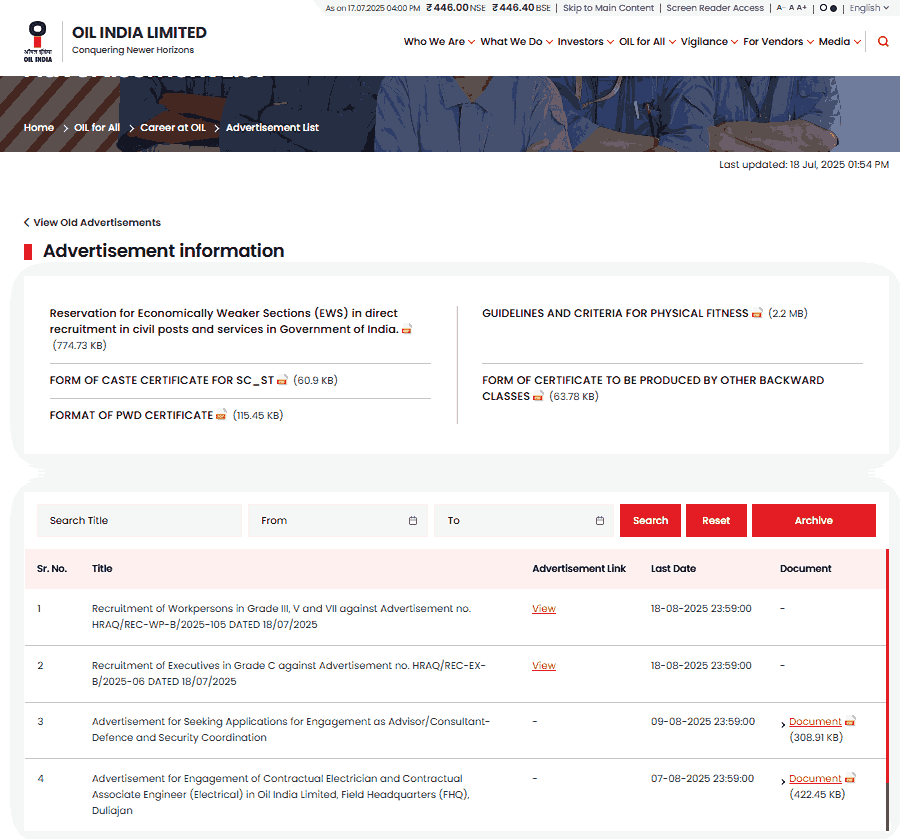Open the site search magnifier icon

coord(883,41)
